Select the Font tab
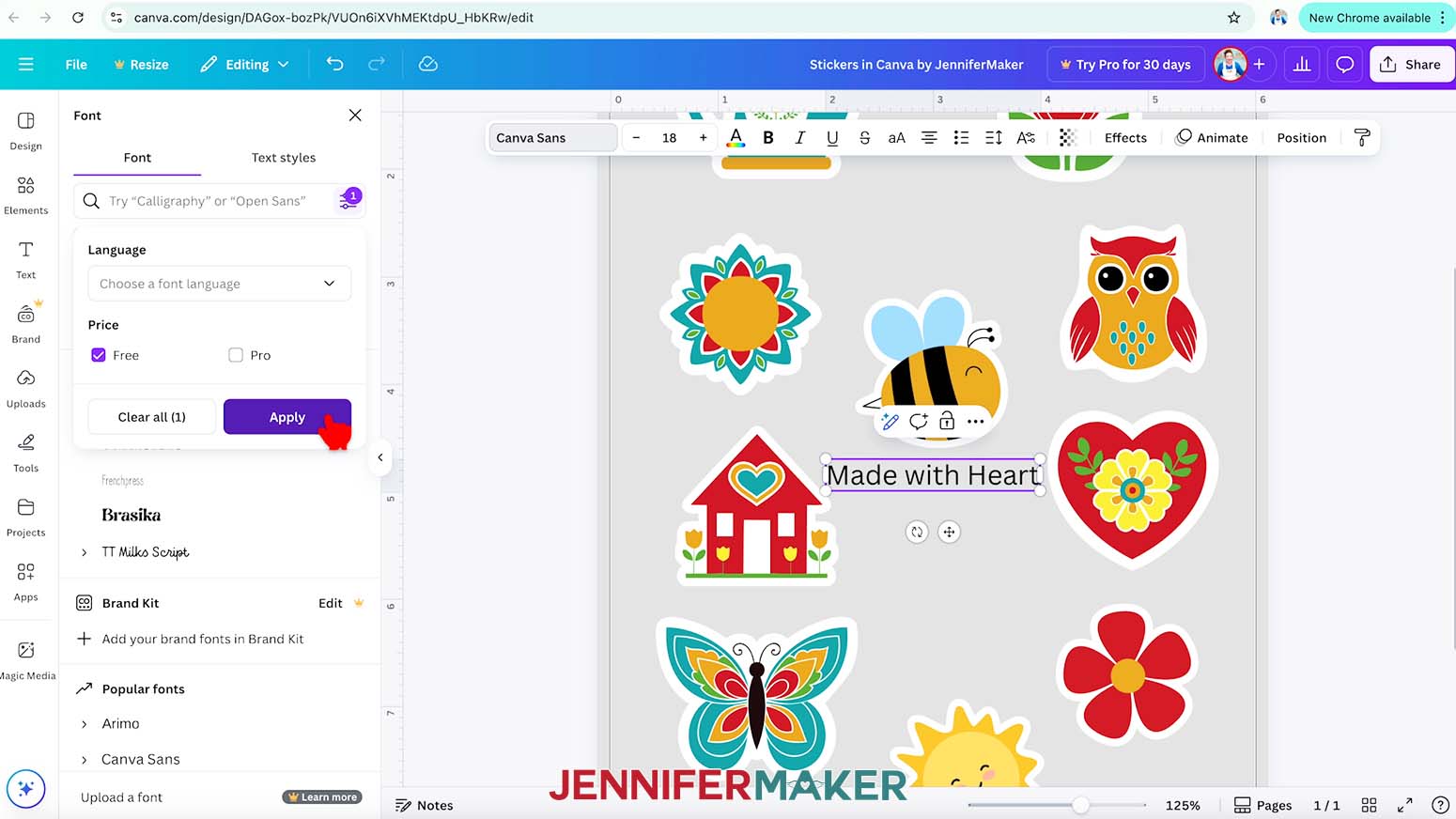This screenshot has width=1456, height=819. tap(137, 158)
